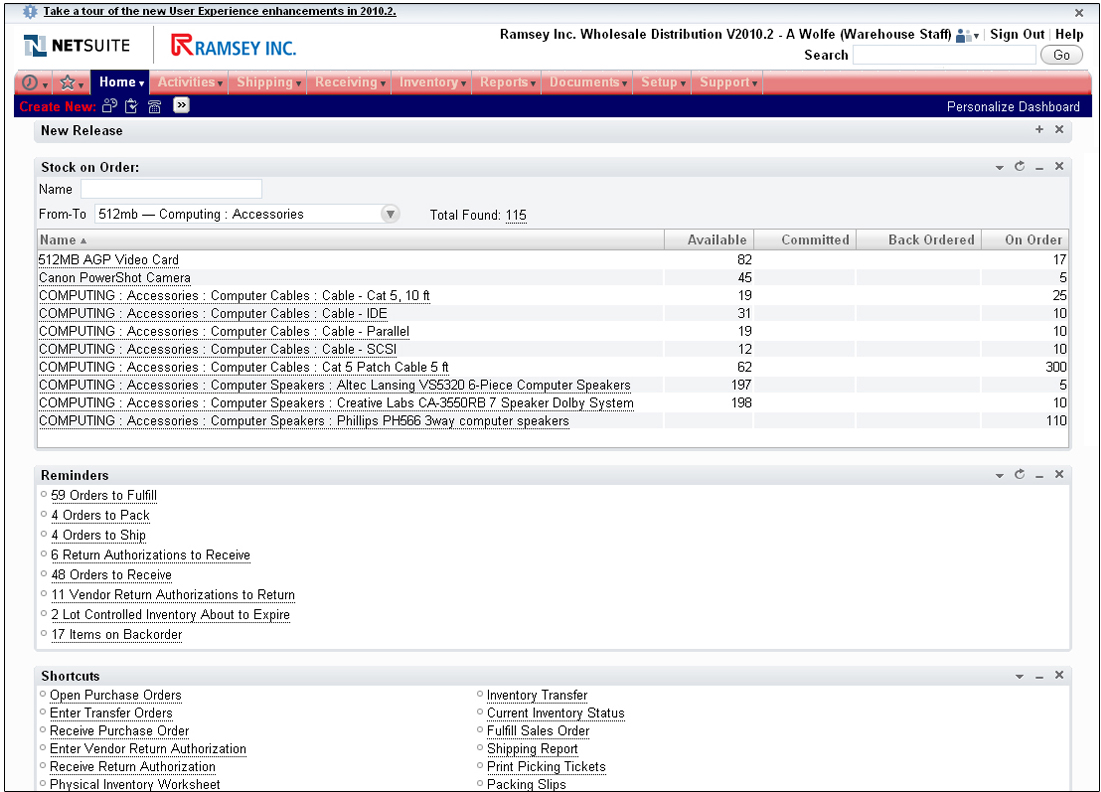The image size is (1101, 792).
Task: Open the 59 Orders to Fulfill reminder
Action: tap(104, 496)
